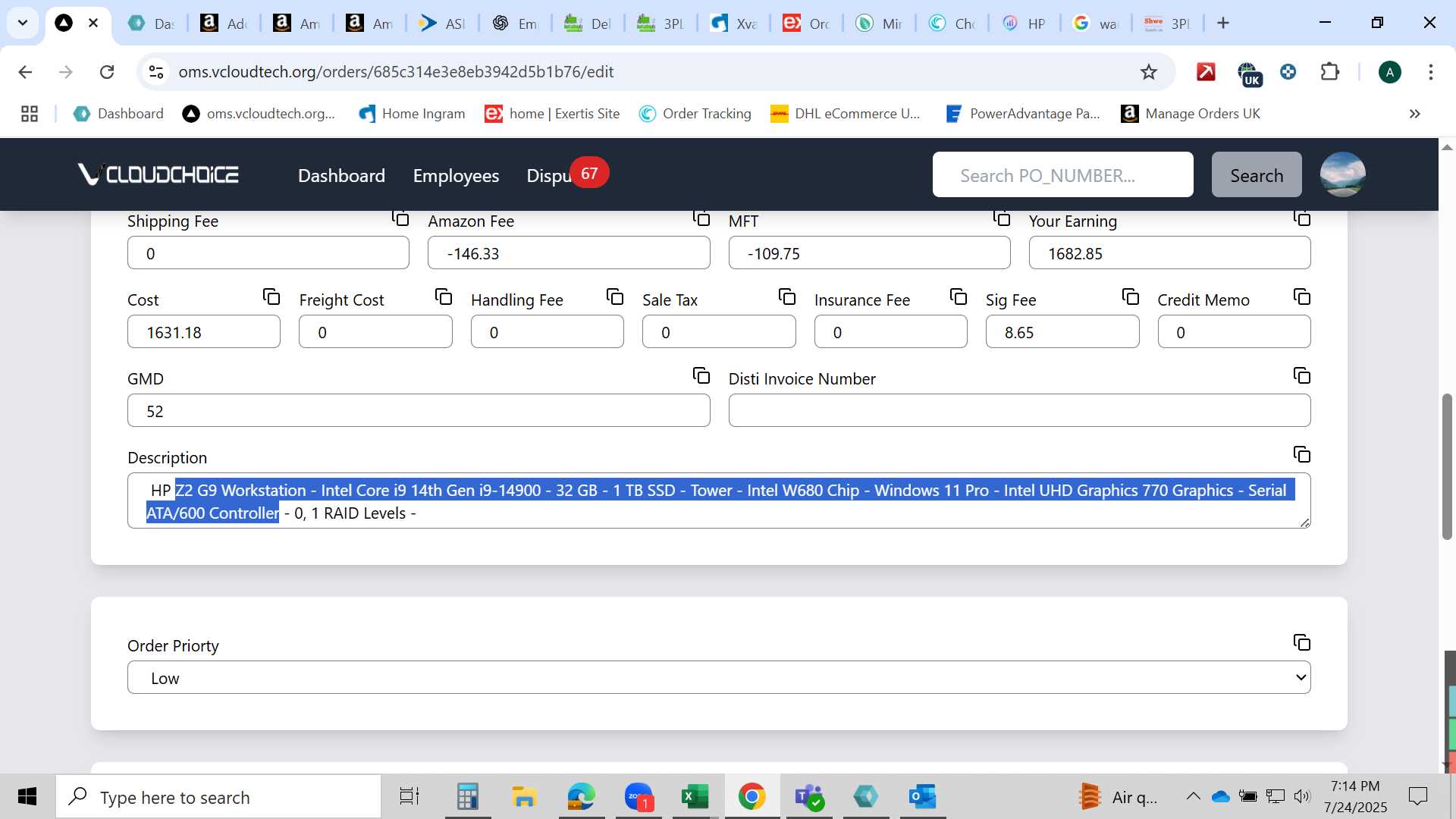Click the Description text area
This screenshot has width=1456, height=819.
719,500
